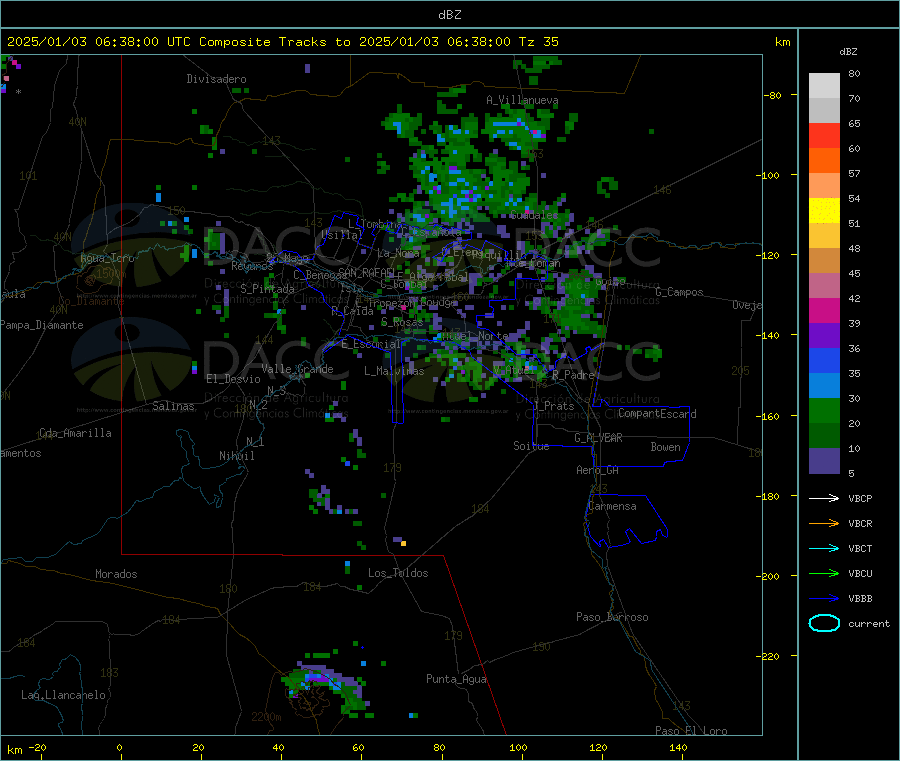
Task: Click the dBZ title at top center
Action: coord(449,15)
